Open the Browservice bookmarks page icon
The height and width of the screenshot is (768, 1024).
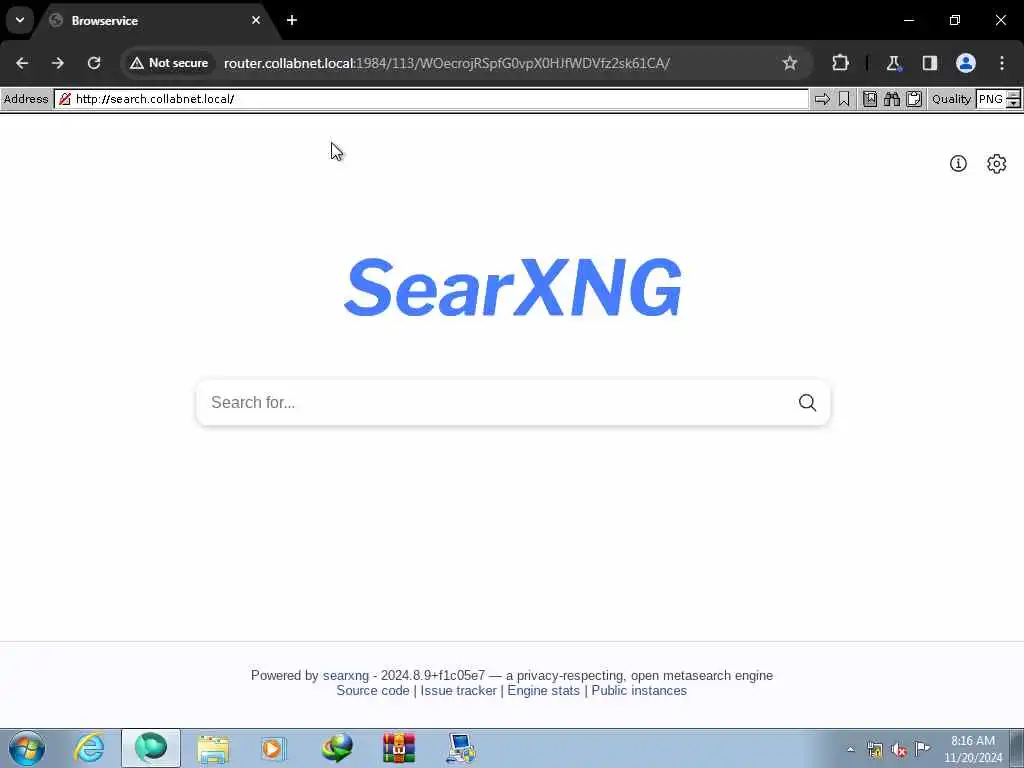(870, 99)
